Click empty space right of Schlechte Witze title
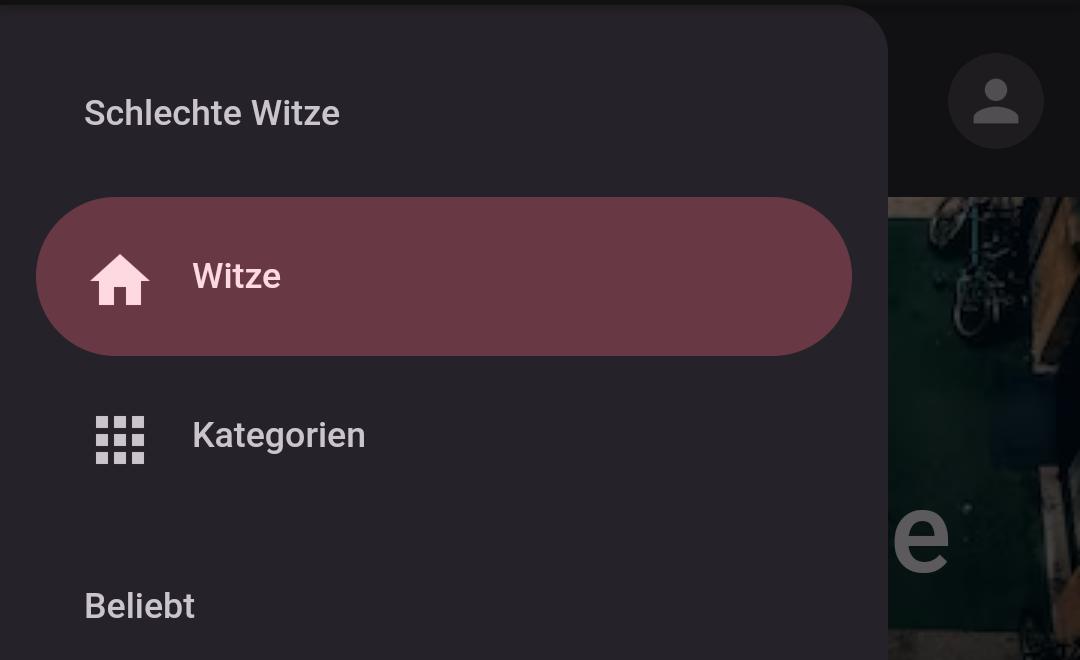 pos(600,113)
